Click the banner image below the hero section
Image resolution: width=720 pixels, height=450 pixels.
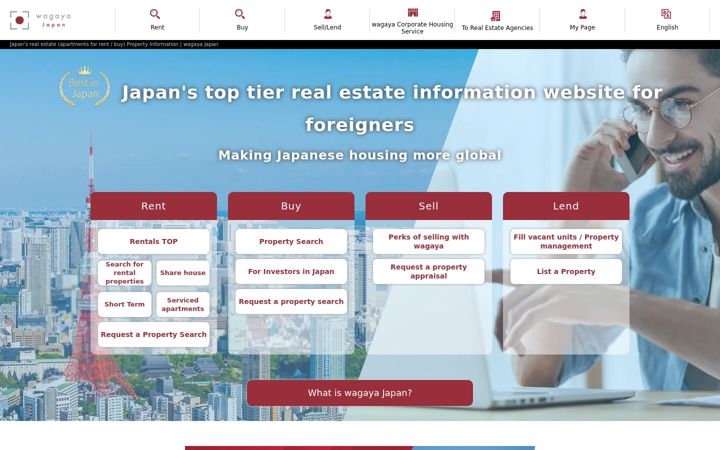tap(360, 448)
